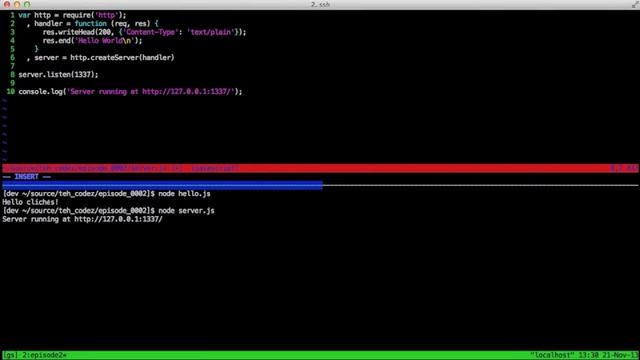Click the 'node hello.js' command in terminal

(x=184, y=194)
